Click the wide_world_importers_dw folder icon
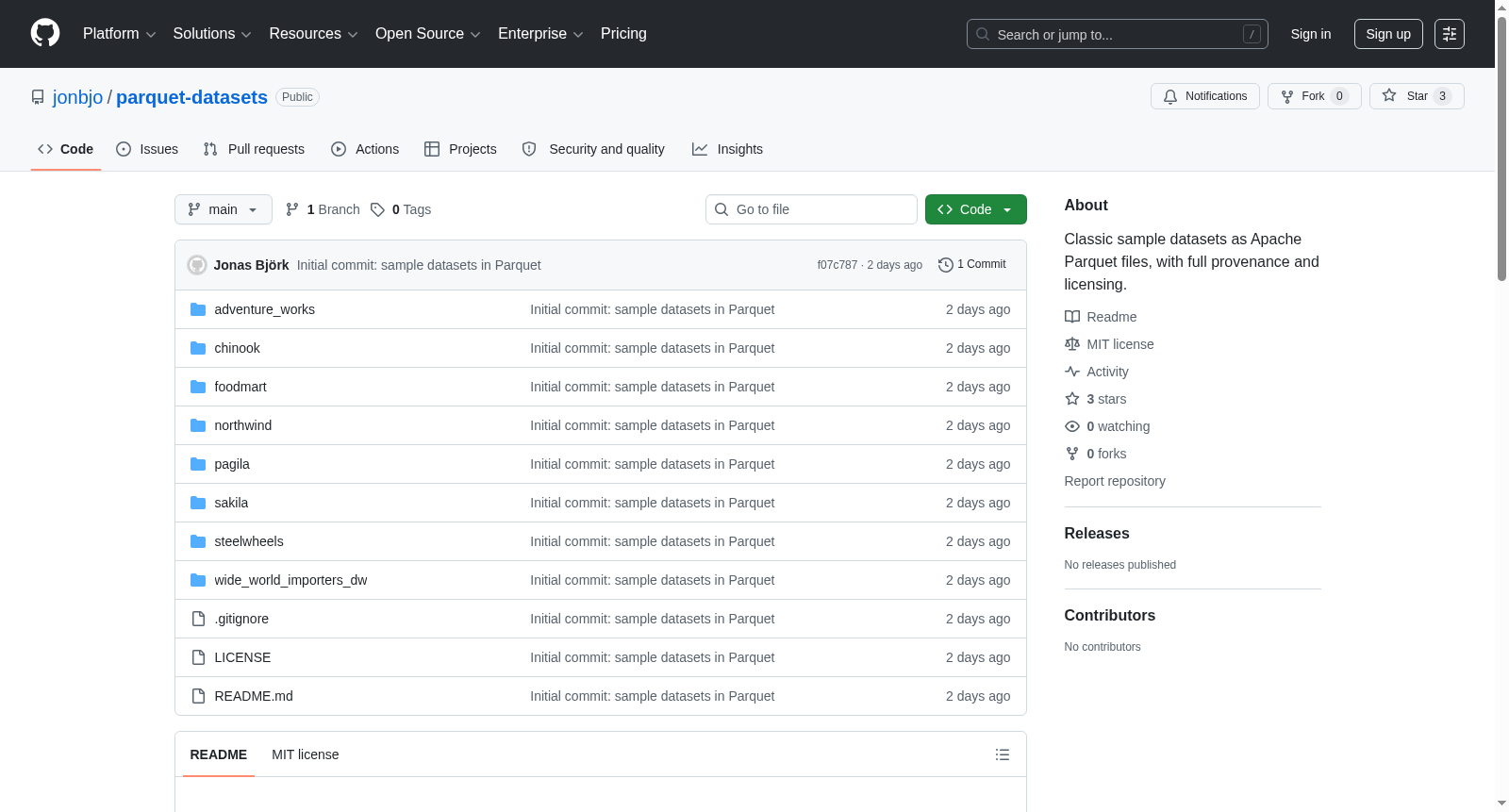 (x=198, y=580)
